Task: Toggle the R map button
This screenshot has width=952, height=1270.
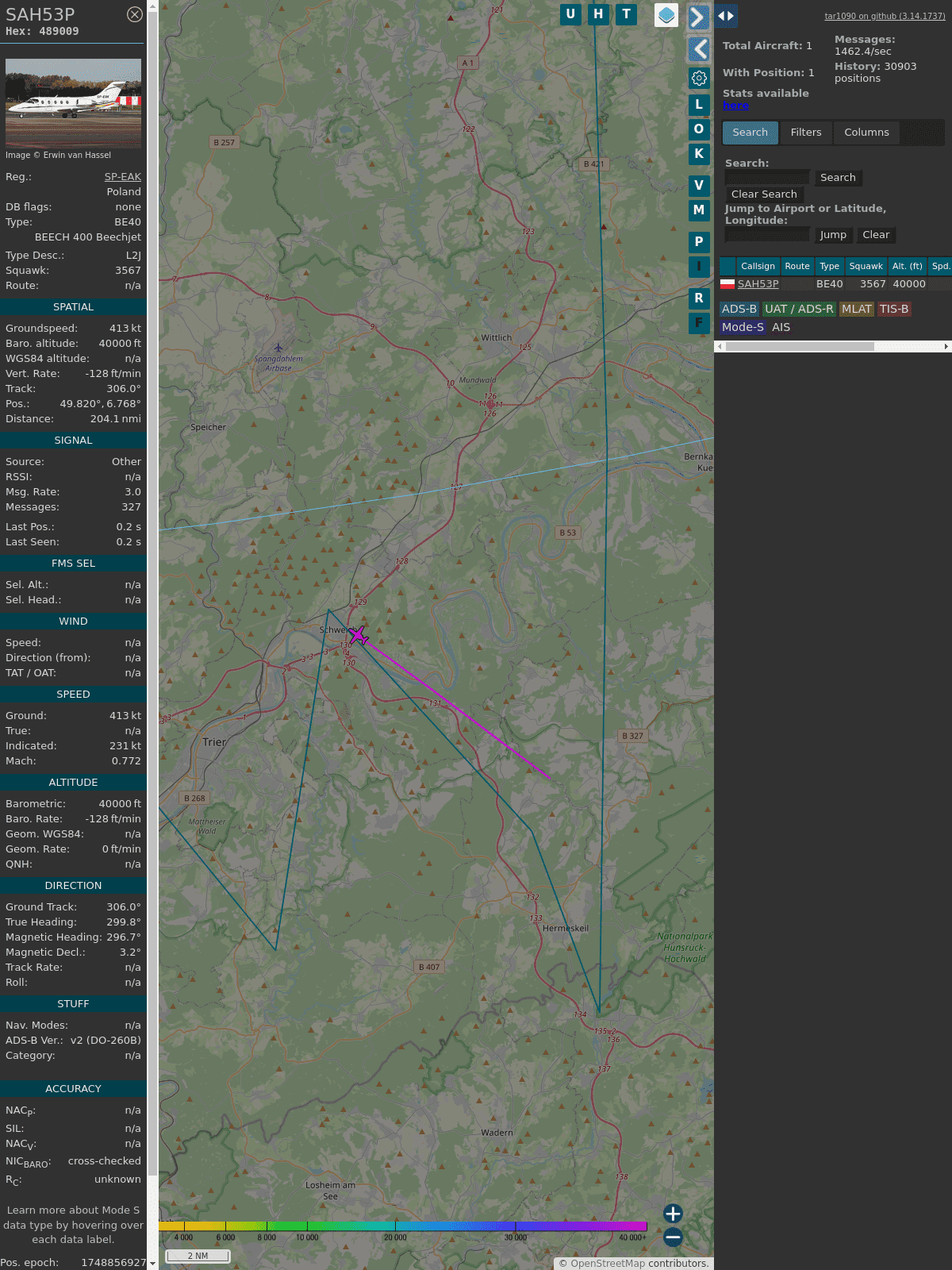Action: tap(699, 298)
